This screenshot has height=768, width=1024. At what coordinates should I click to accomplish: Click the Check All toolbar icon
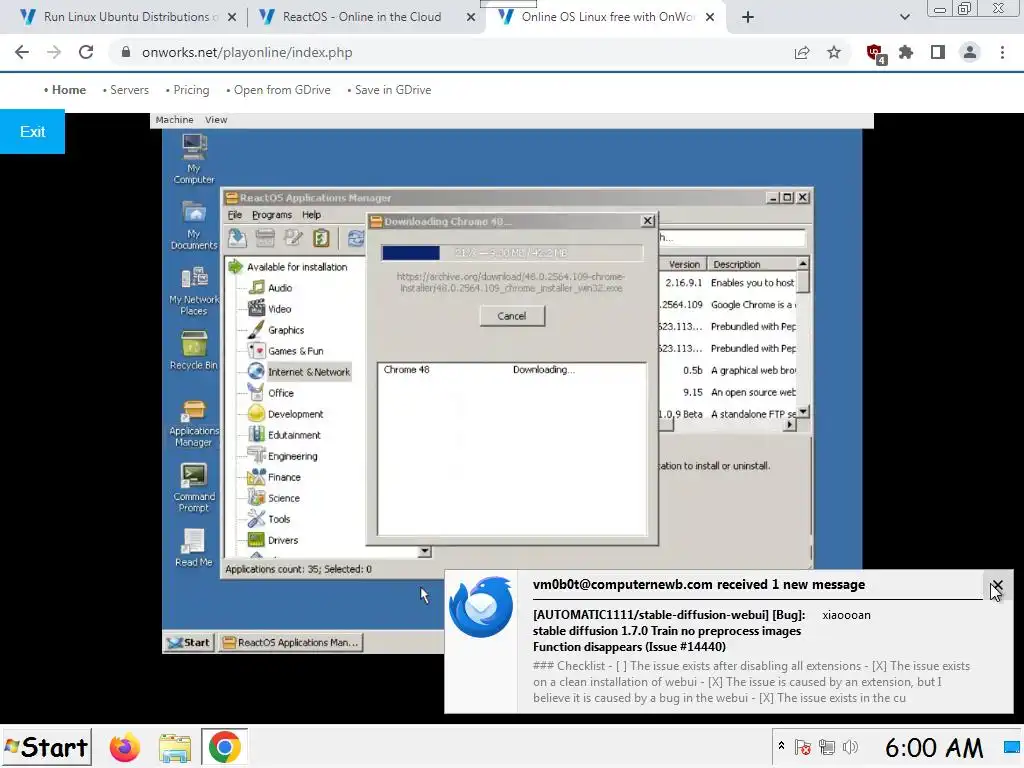321,238
